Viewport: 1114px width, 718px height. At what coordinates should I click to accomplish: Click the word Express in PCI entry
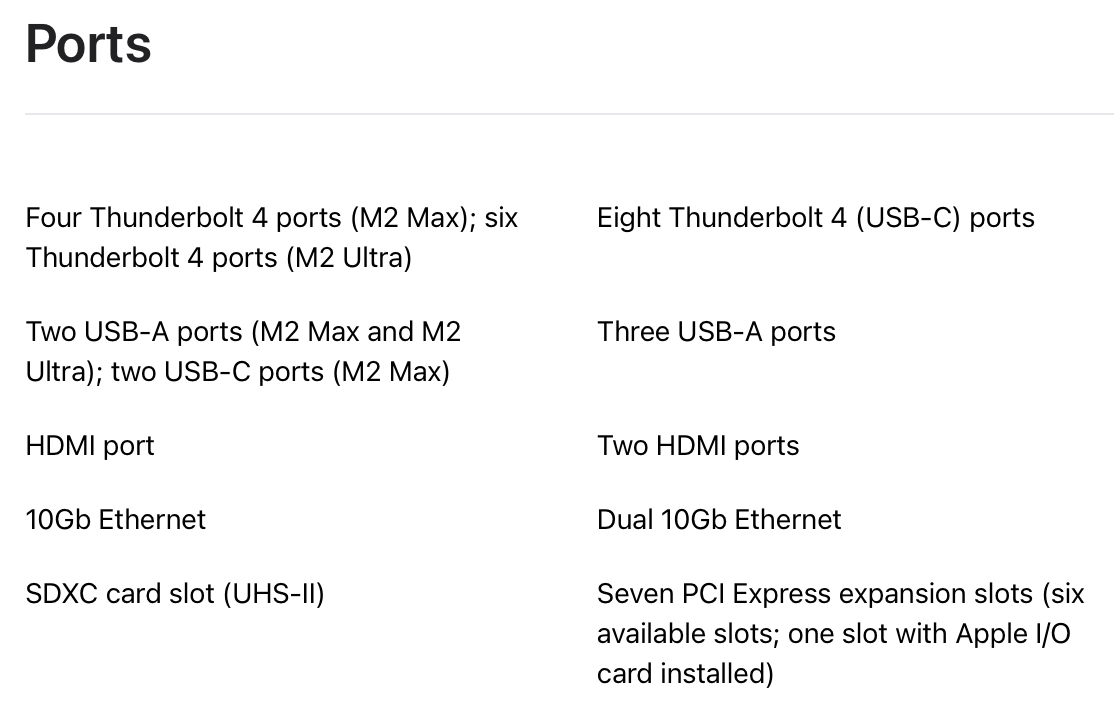776,594
